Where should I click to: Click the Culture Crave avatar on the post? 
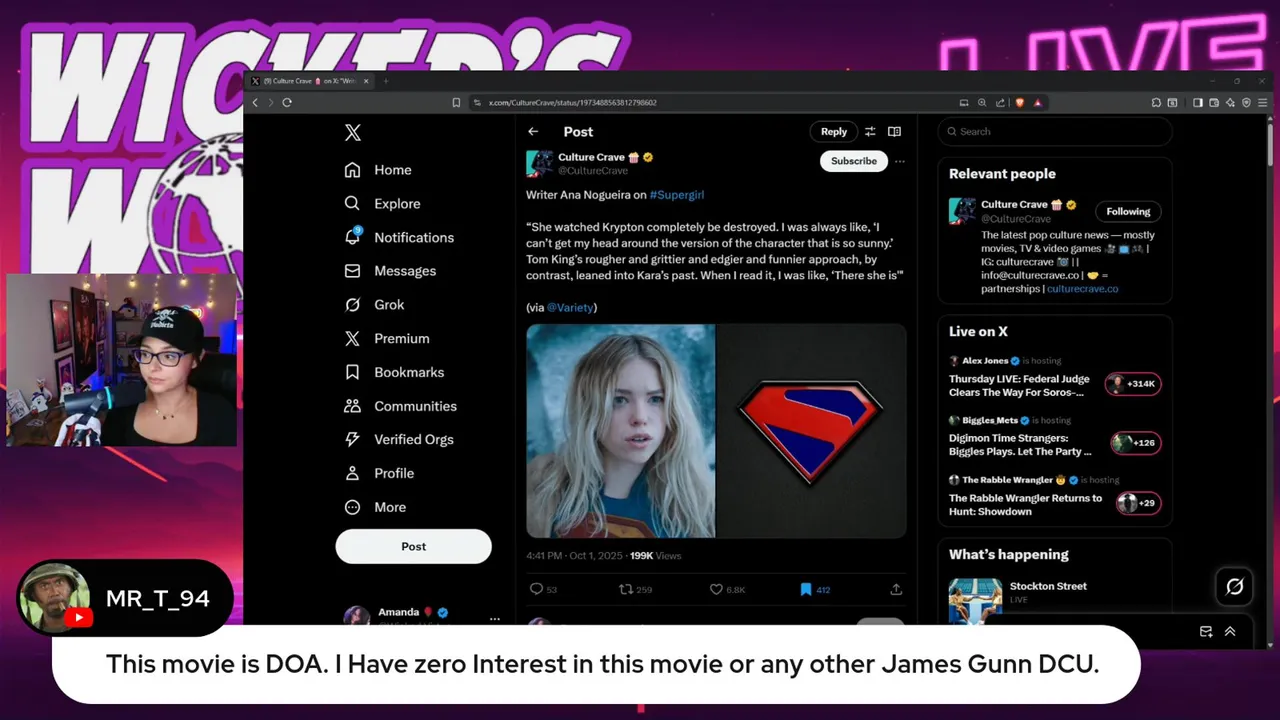coord(540,163)
